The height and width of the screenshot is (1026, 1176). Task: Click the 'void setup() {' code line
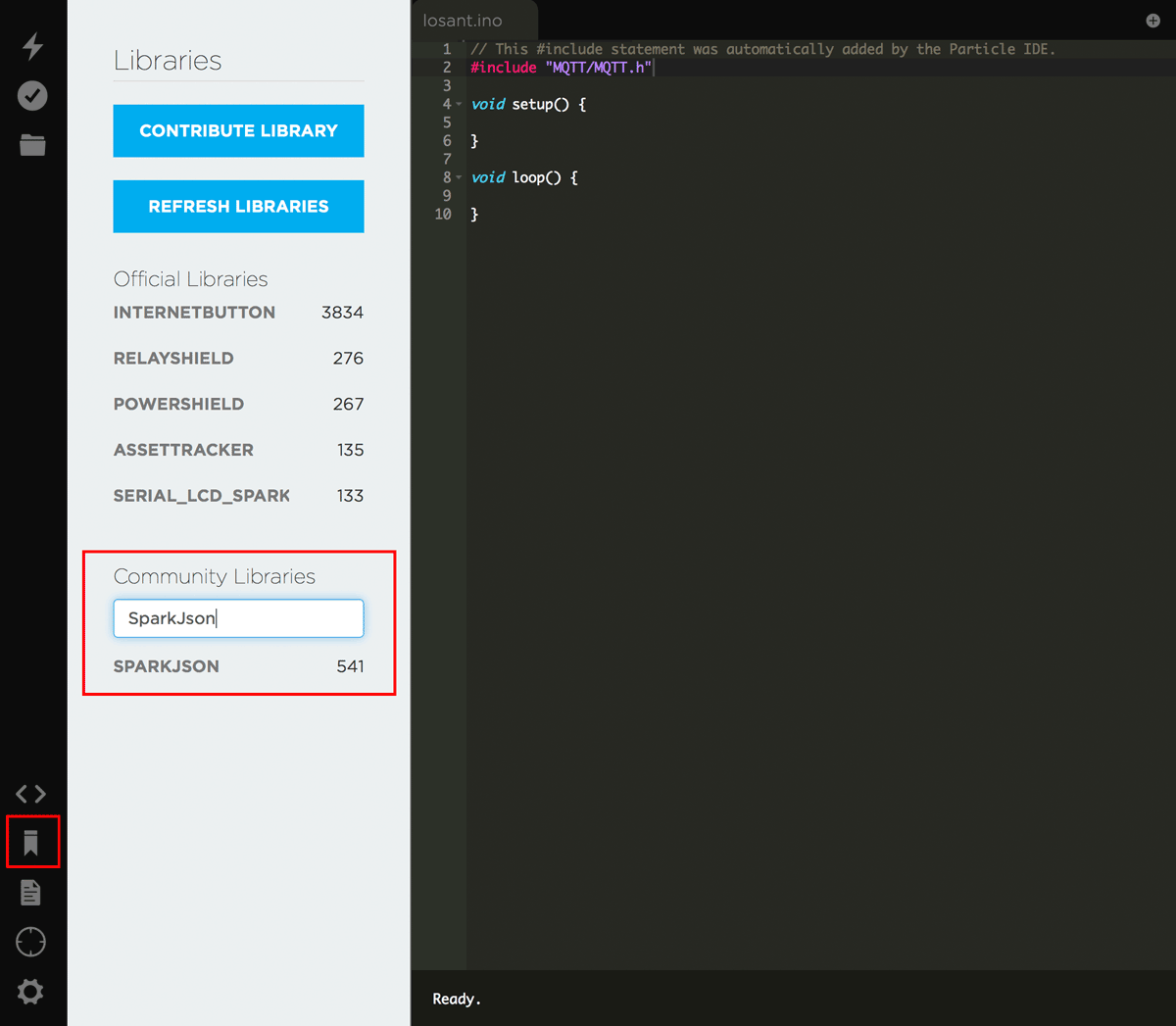529,104
